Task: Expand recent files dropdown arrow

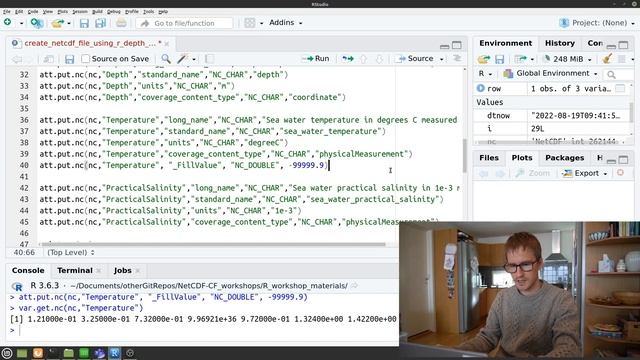Action: 69,23
